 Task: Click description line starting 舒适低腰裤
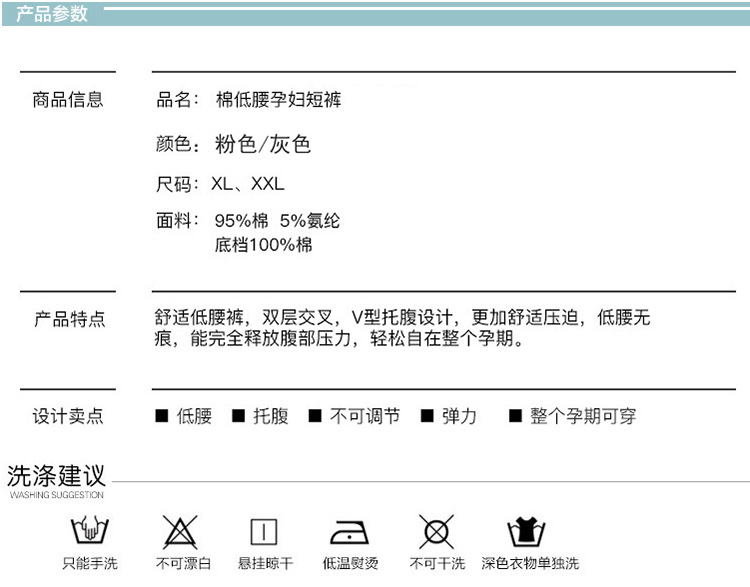[x=402, y=317]
